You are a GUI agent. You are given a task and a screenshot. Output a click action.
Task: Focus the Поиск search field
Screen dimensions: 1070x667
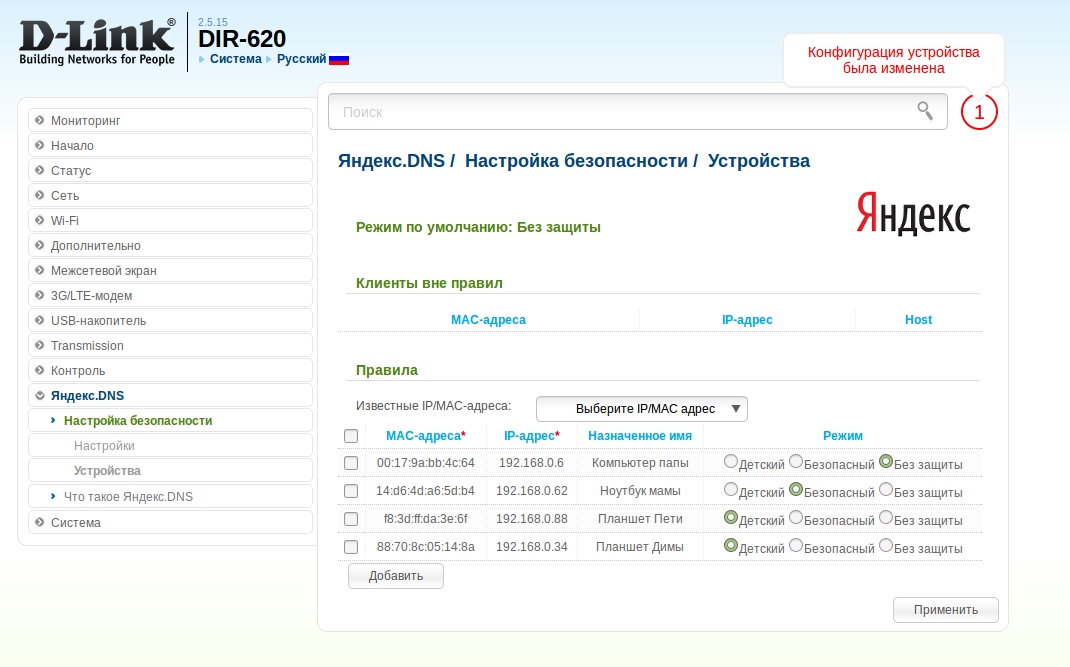pos(620,112)
